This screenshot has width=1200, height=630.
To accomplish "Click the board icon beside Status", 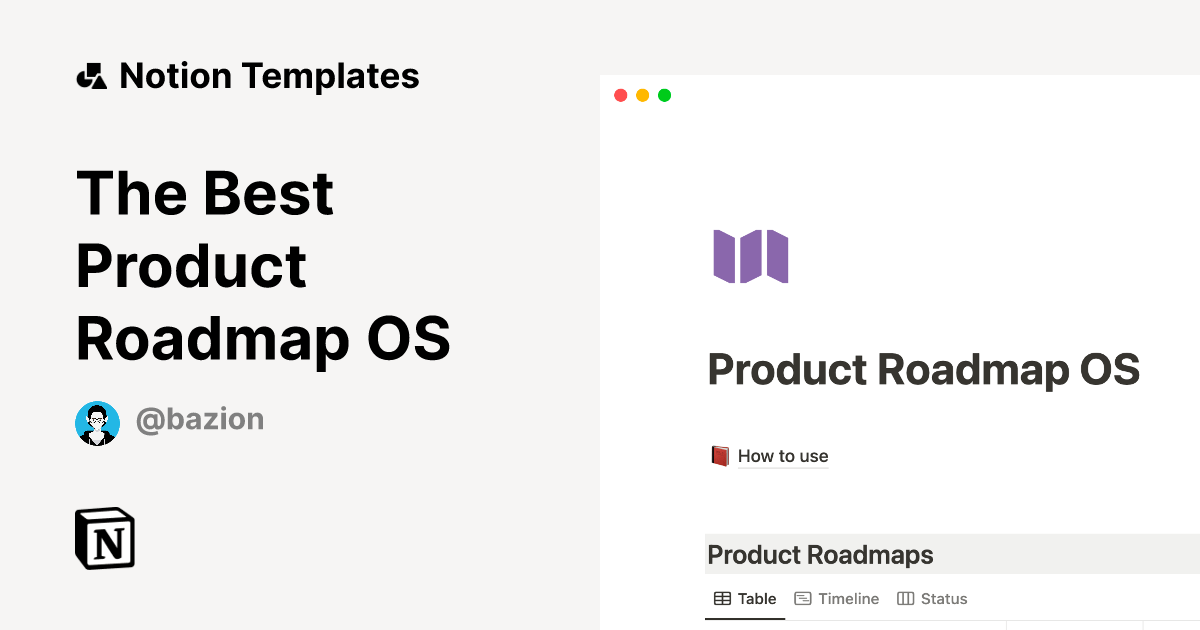I will (x=905, y=599).
